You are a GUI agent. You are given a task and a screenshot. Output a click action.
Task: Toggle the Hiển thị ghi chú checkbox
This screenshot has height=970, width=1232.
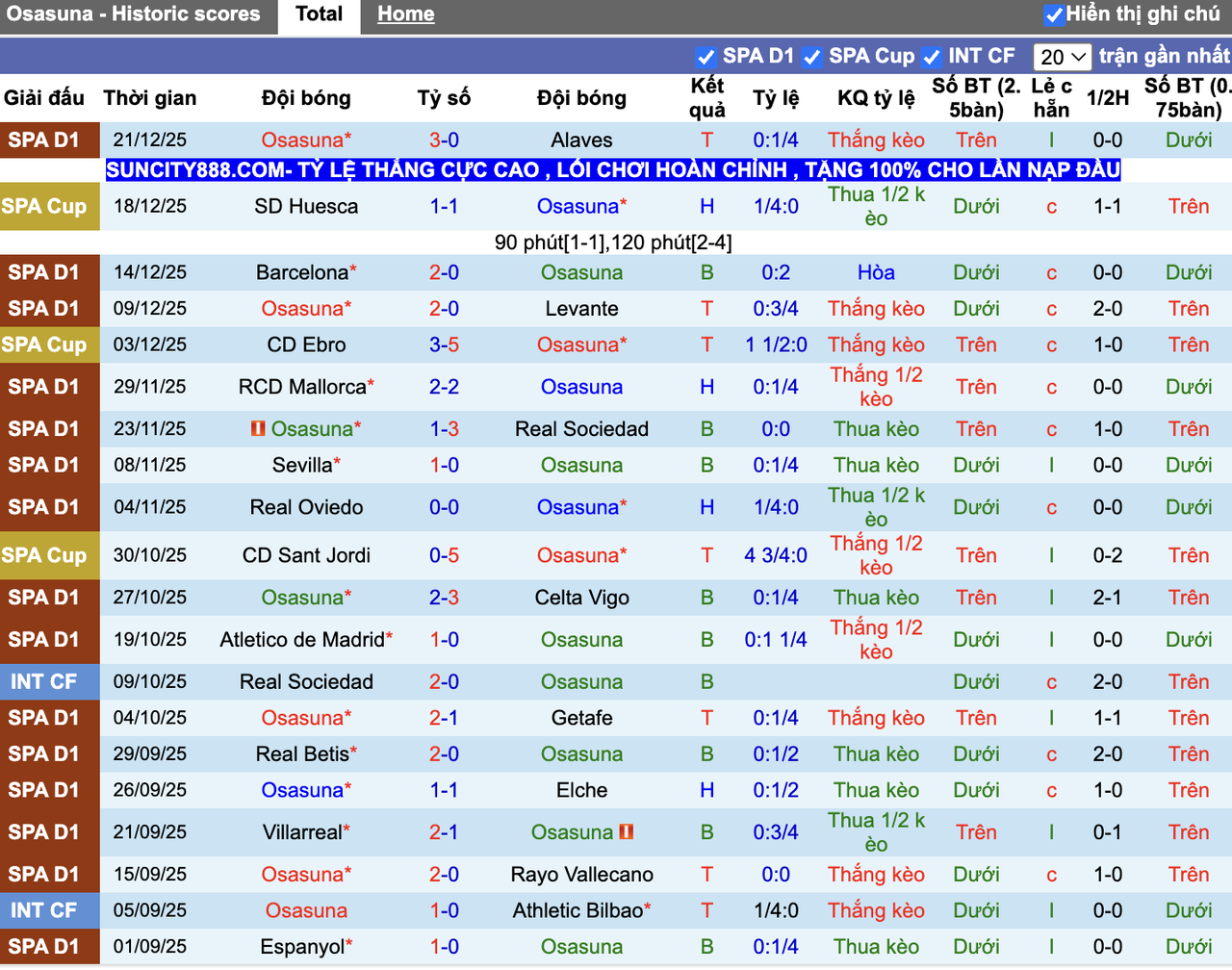[1054, 15]
